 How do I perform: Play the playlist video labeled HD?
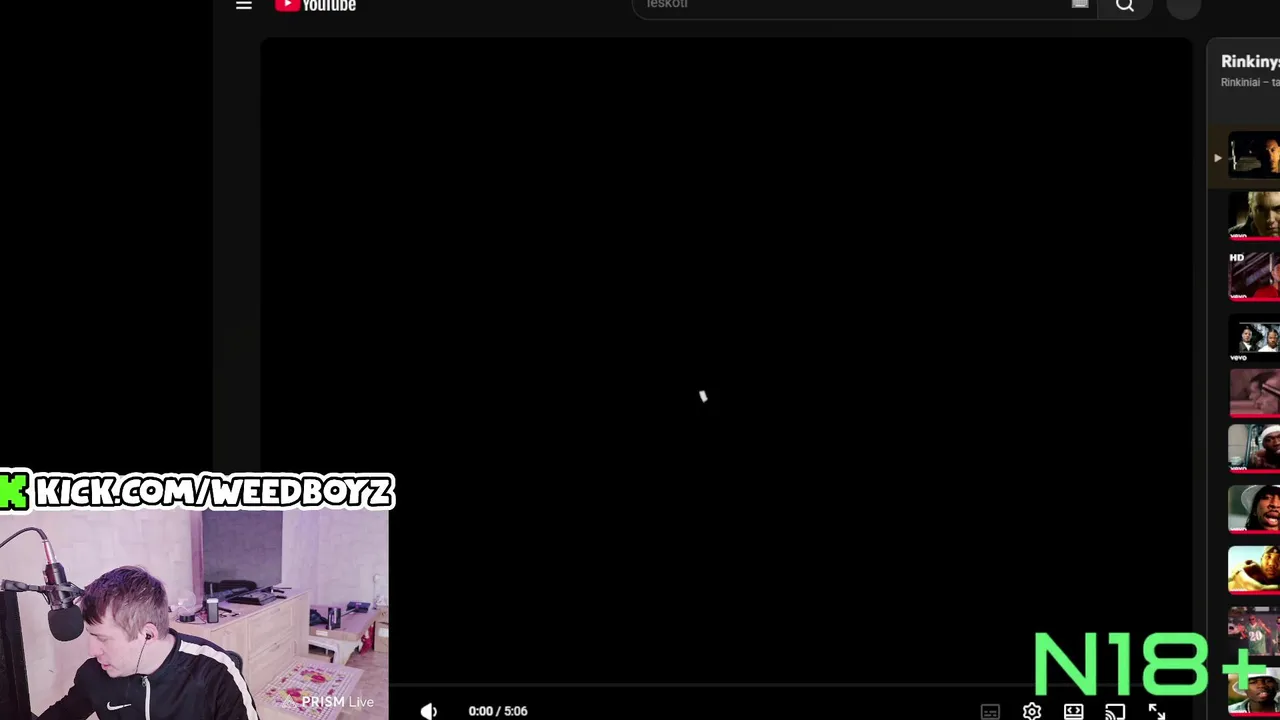pyautogui.click(x=1254, y=275)
